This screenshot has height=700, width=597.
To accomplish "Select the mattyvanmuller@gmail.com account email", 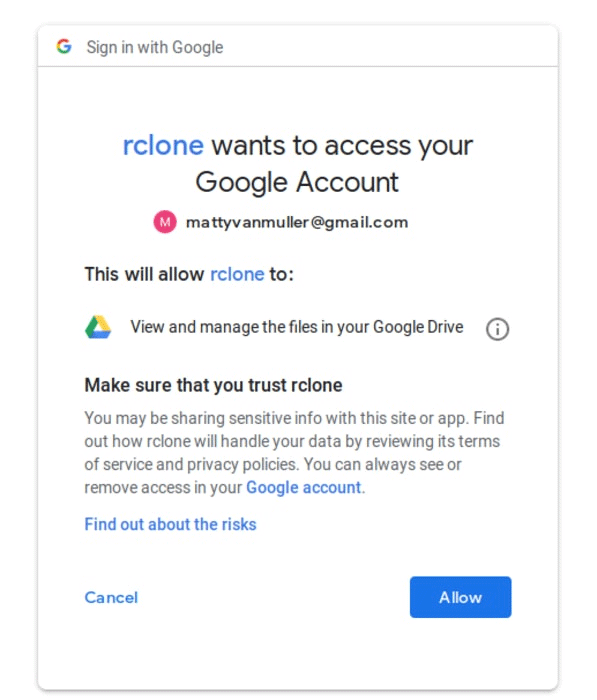I will [297, 222].
